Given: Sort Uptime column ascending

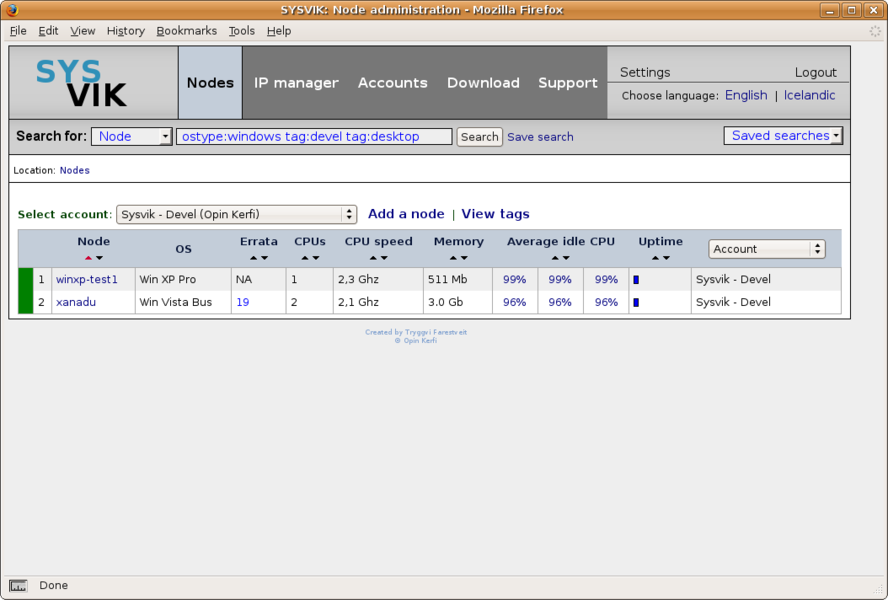Looking at the screenshot, I should [655, 258].
